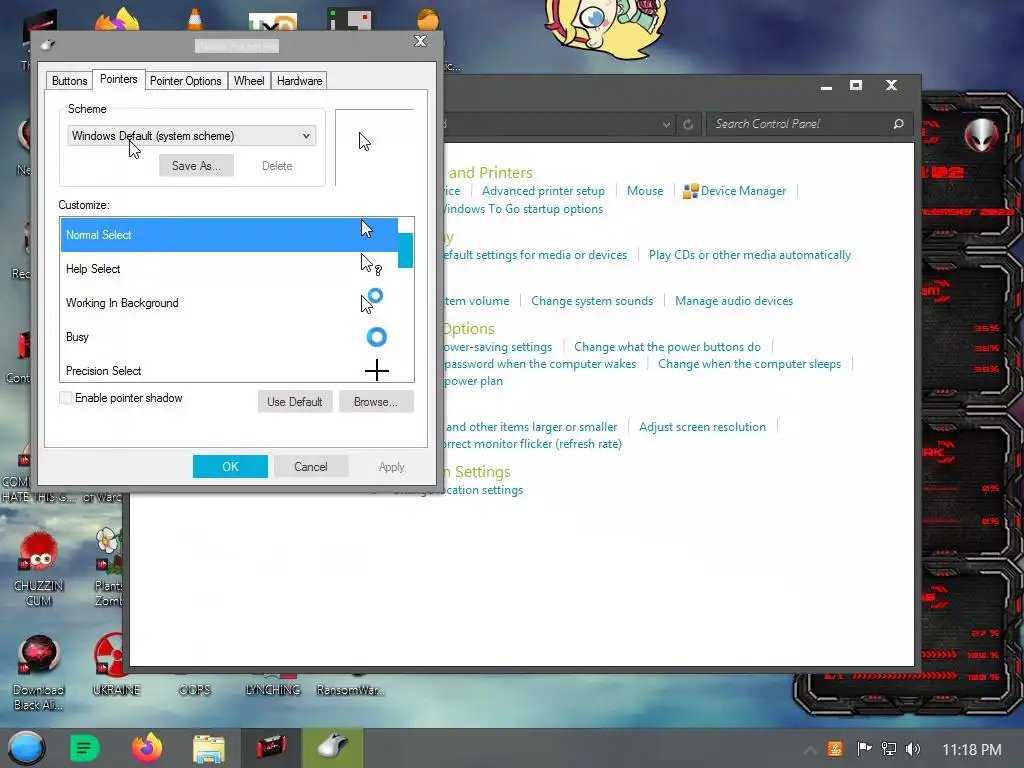Select the Precision Select pointer row
This screenshot has height=768, width=1024.
(229, 370)
